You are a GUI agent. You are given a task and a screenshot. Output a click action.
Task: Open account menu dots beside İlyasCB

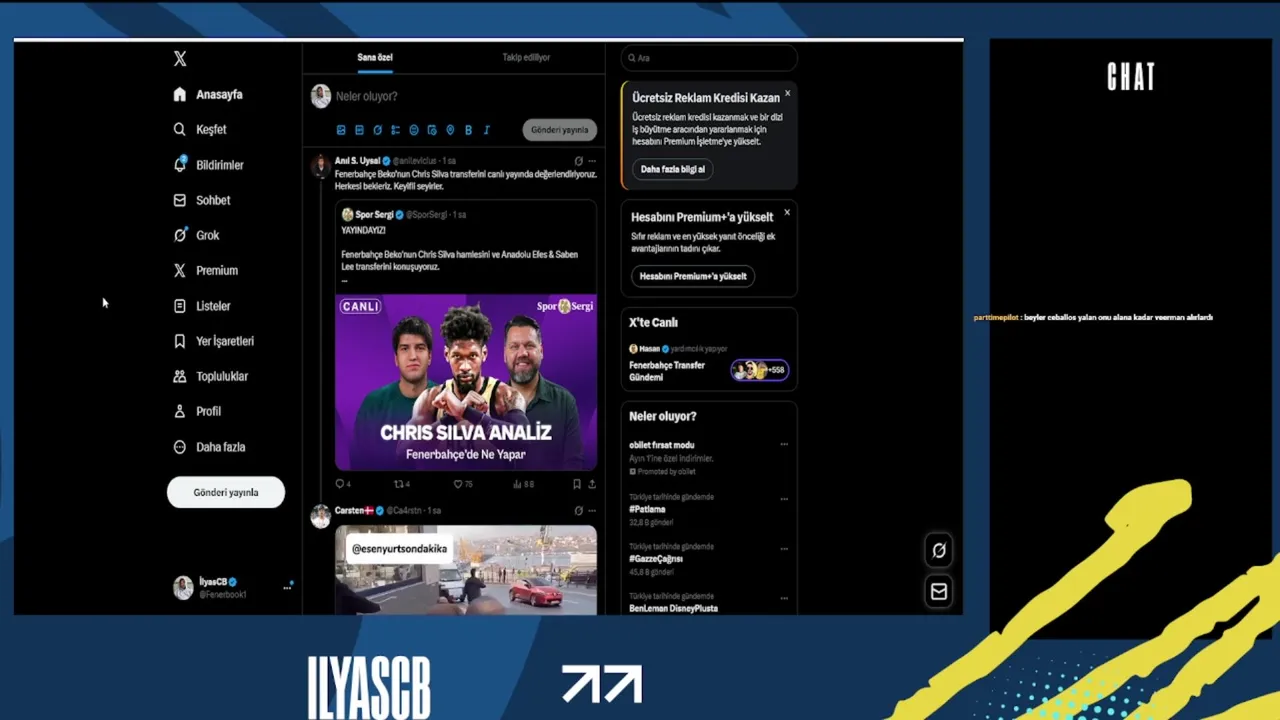[287, 587]
